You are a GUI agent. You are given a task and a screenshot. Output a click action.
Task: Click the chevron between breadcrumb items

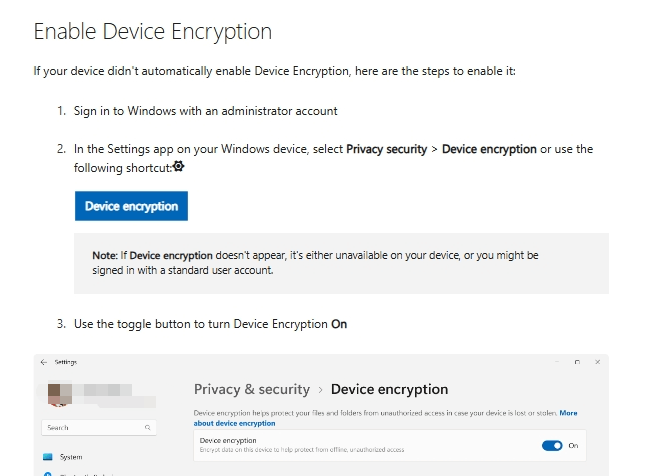click(320, 390)
